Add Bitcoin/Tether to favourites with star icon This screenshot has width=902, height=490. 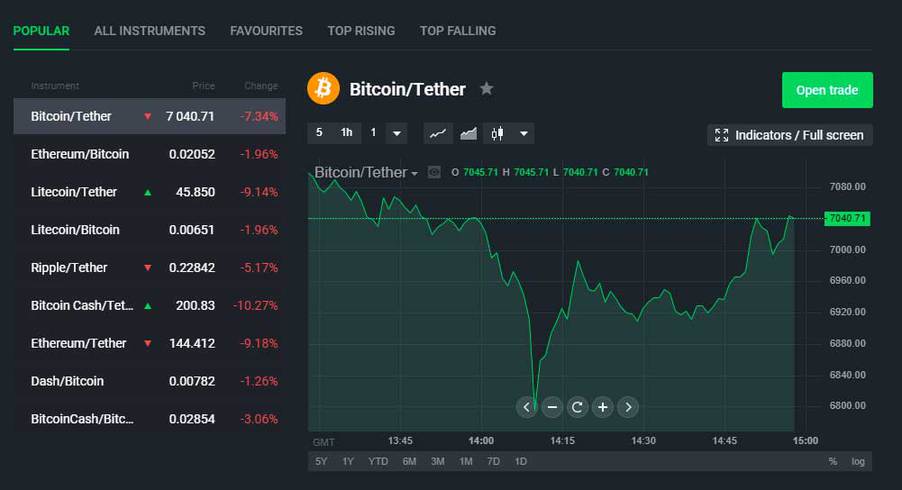487,89
